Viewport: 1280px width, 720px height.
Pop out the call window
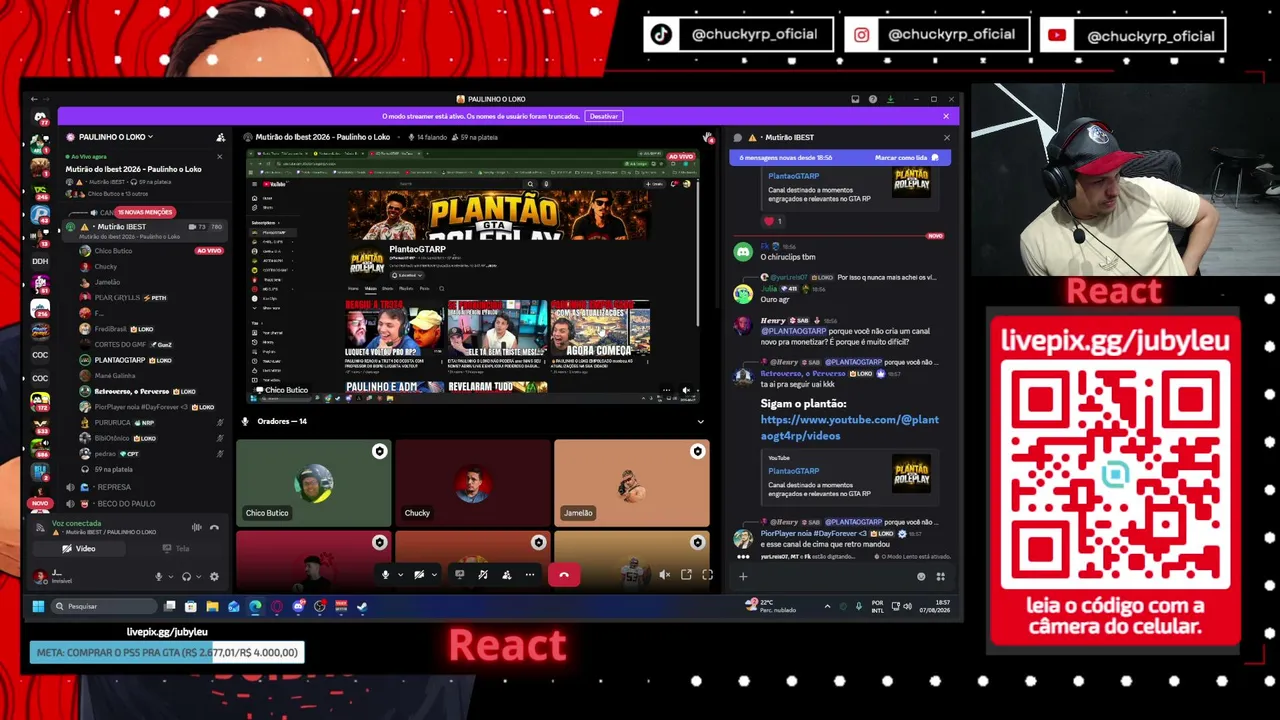click(686, 574)
